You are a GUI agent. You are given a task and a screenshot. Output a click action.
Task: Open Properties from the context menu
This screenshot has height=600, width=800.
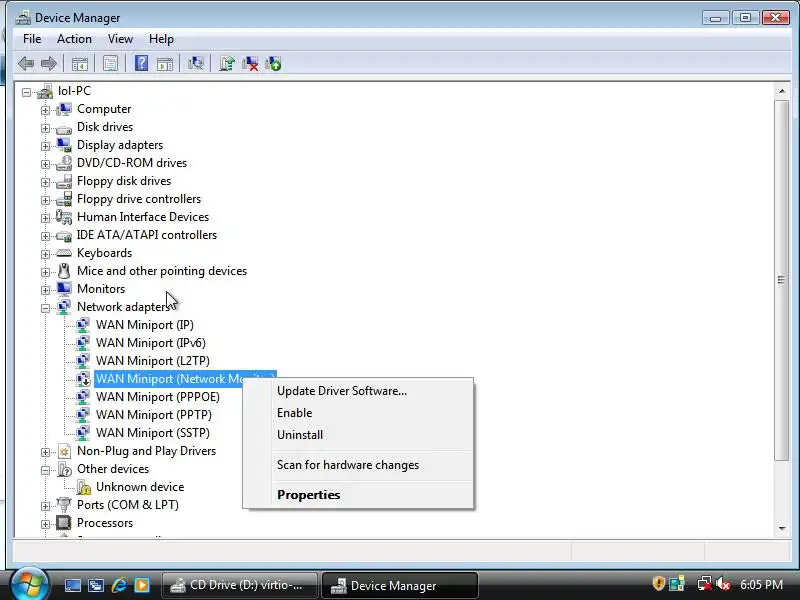(358, 494)
